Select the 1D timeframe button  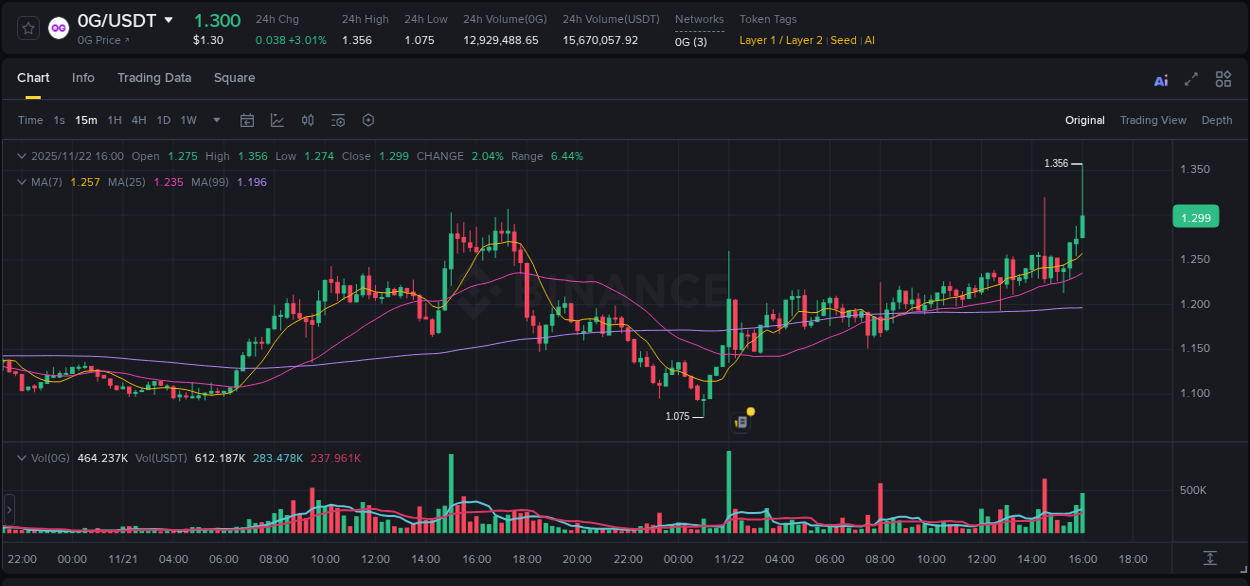163,119
